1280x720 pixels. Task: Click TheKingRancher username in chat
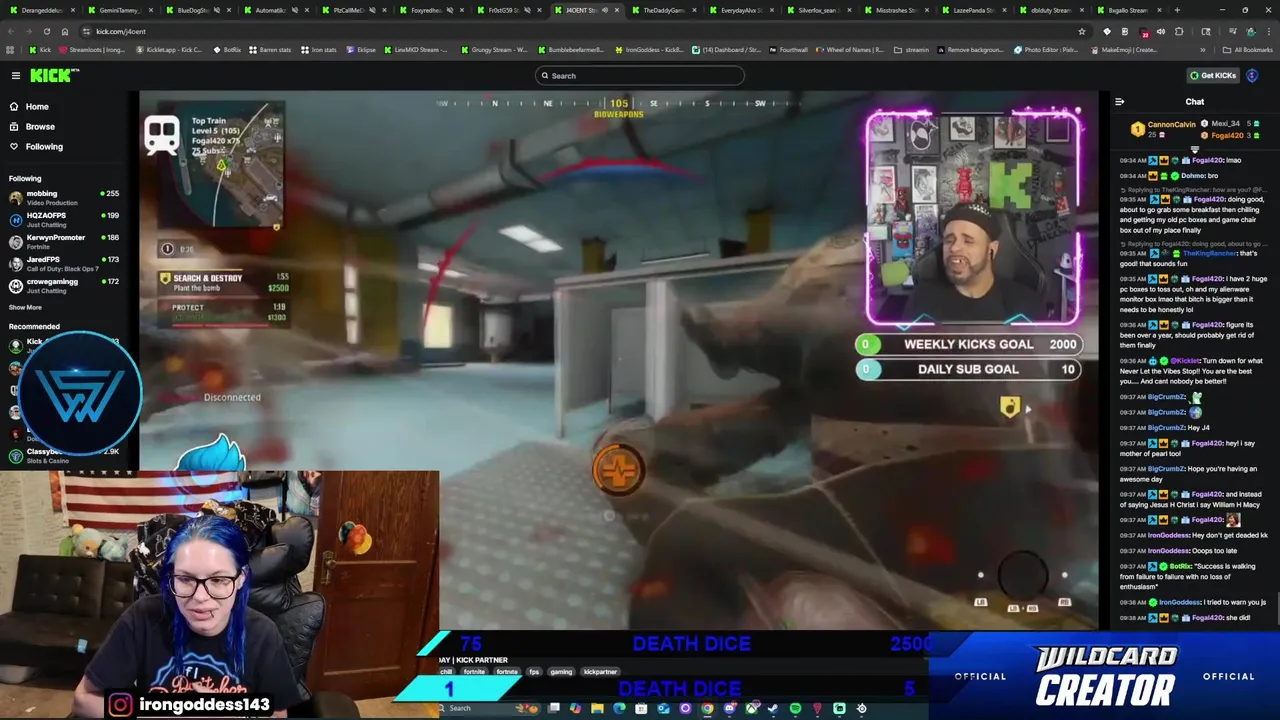pos(1209,253)
